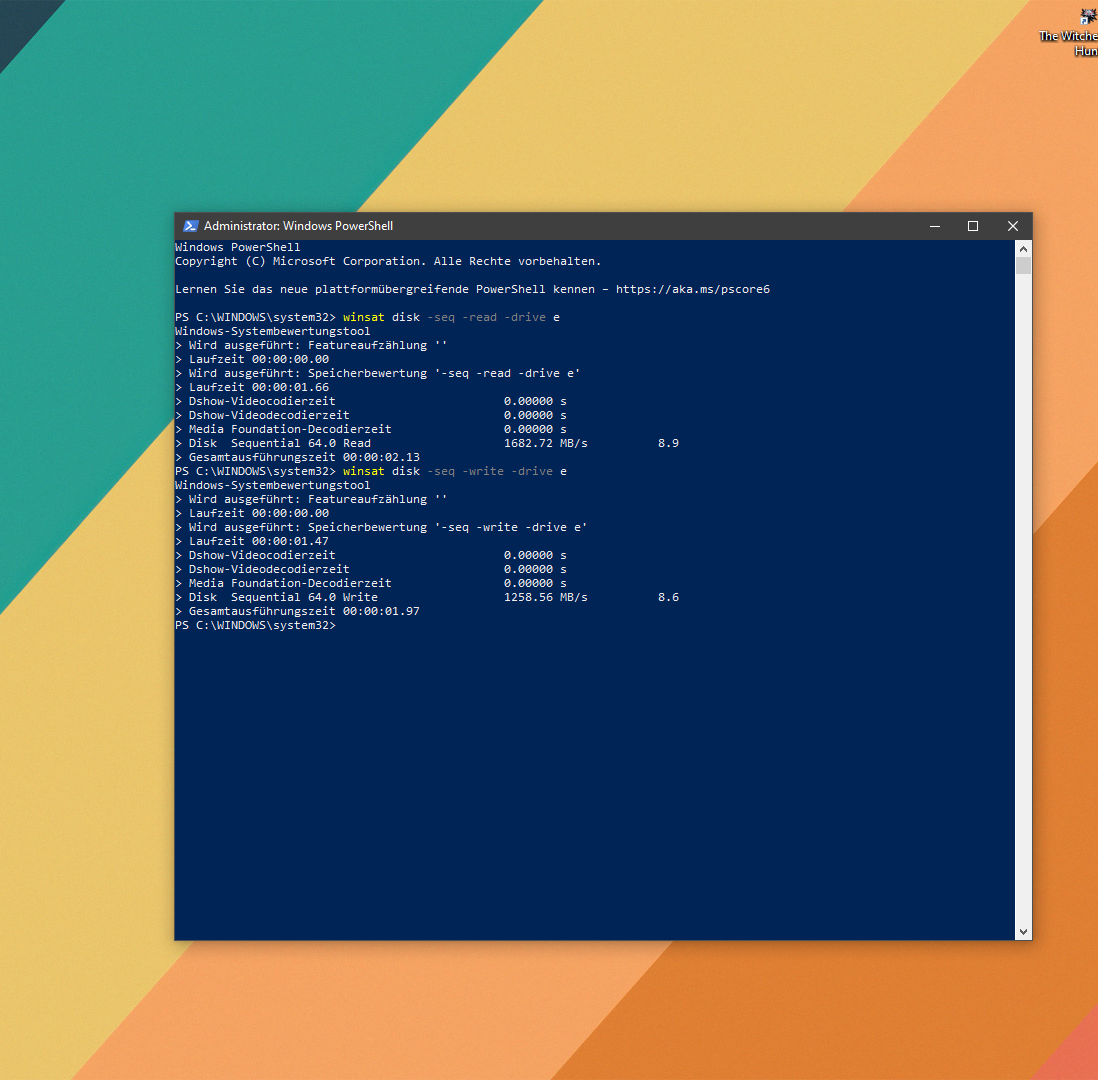Click 'Lernen Sie das neue' line text
This screenshot has height=1080, width=1098.
pyautogui.click(x=472, y=289)
